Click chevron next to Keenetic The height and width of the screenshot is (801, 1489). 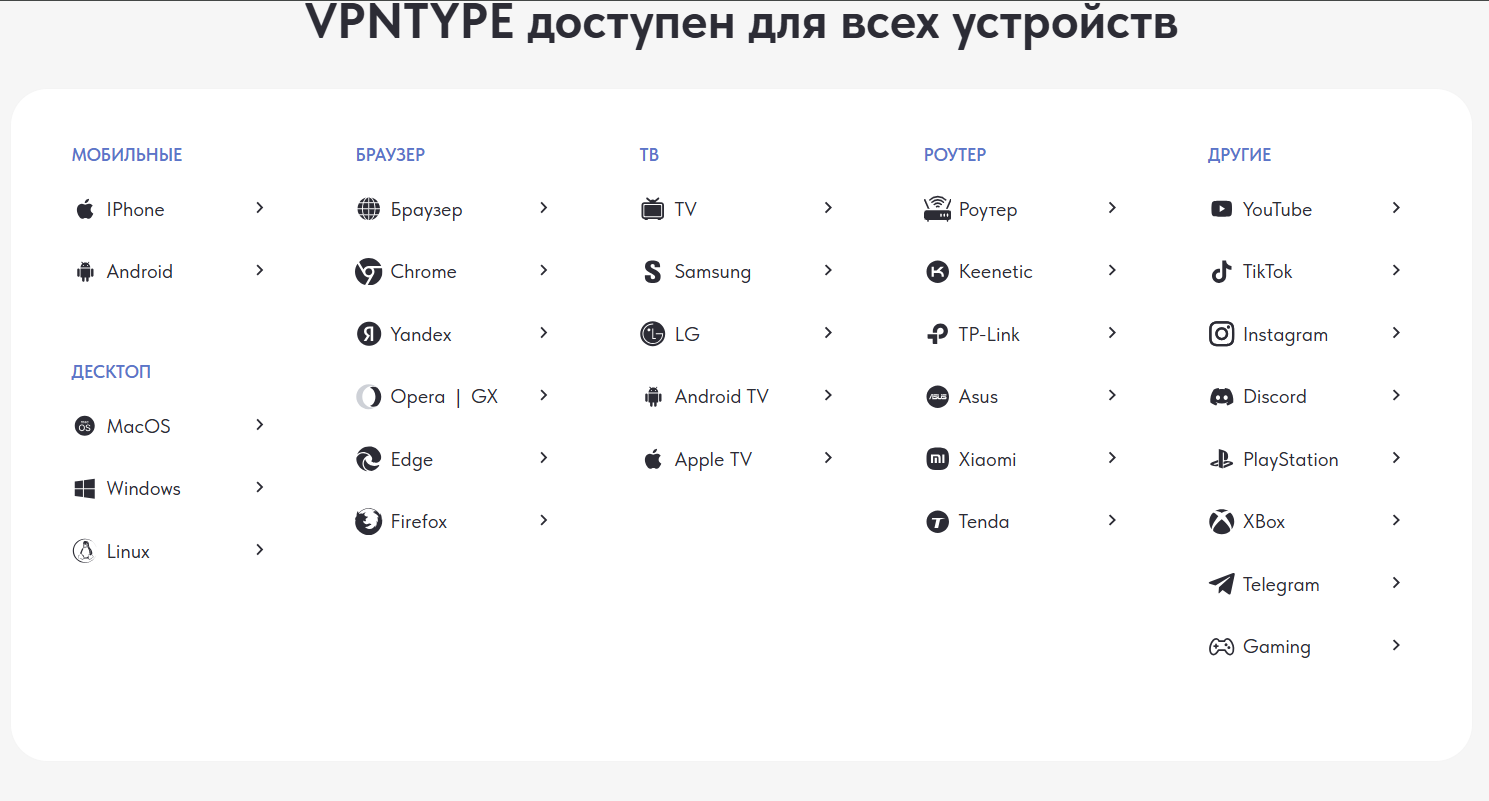point(1112,270)
